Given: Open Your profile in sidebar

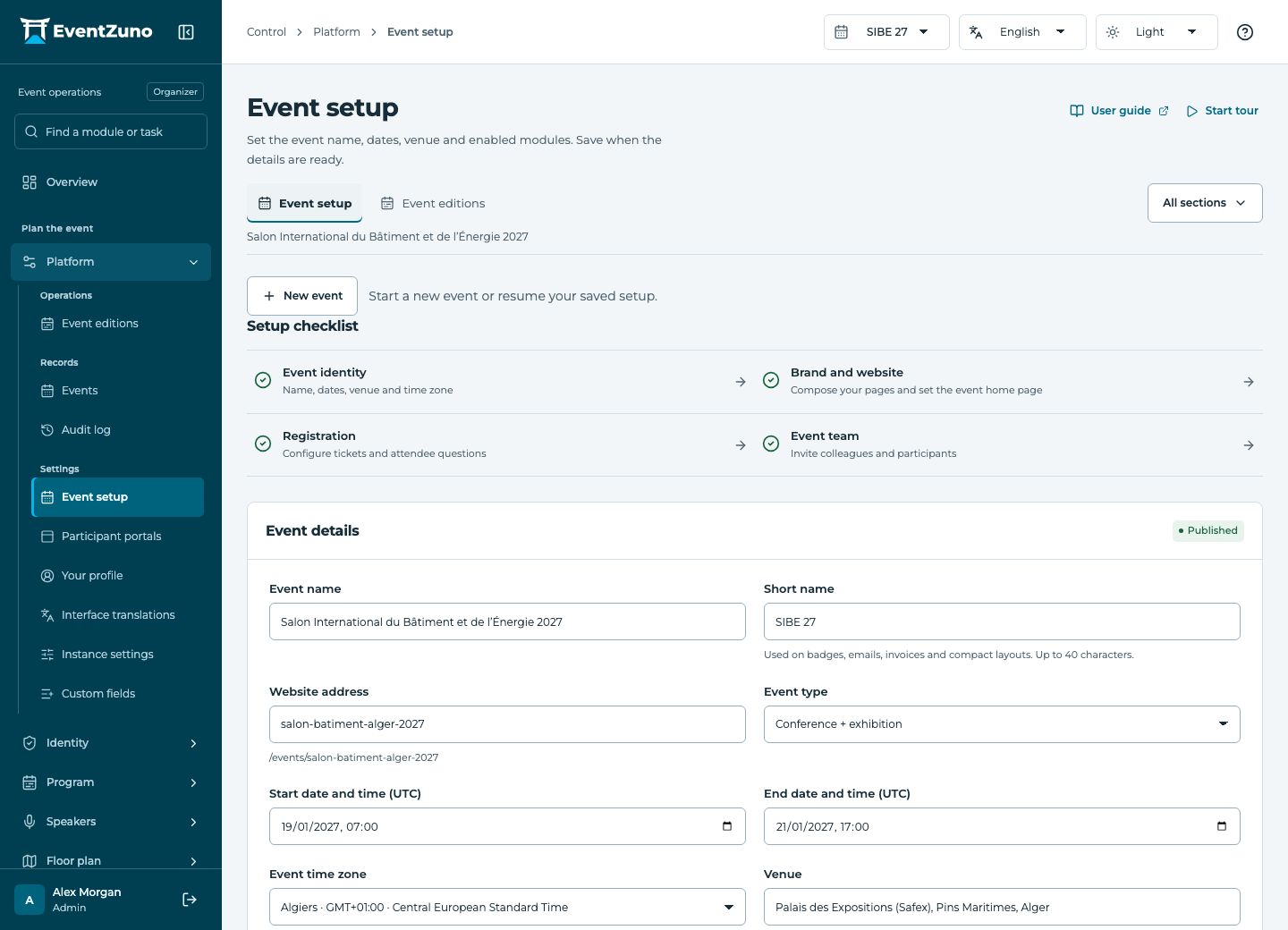Looking at the screenshot, I should pos(118,576).
